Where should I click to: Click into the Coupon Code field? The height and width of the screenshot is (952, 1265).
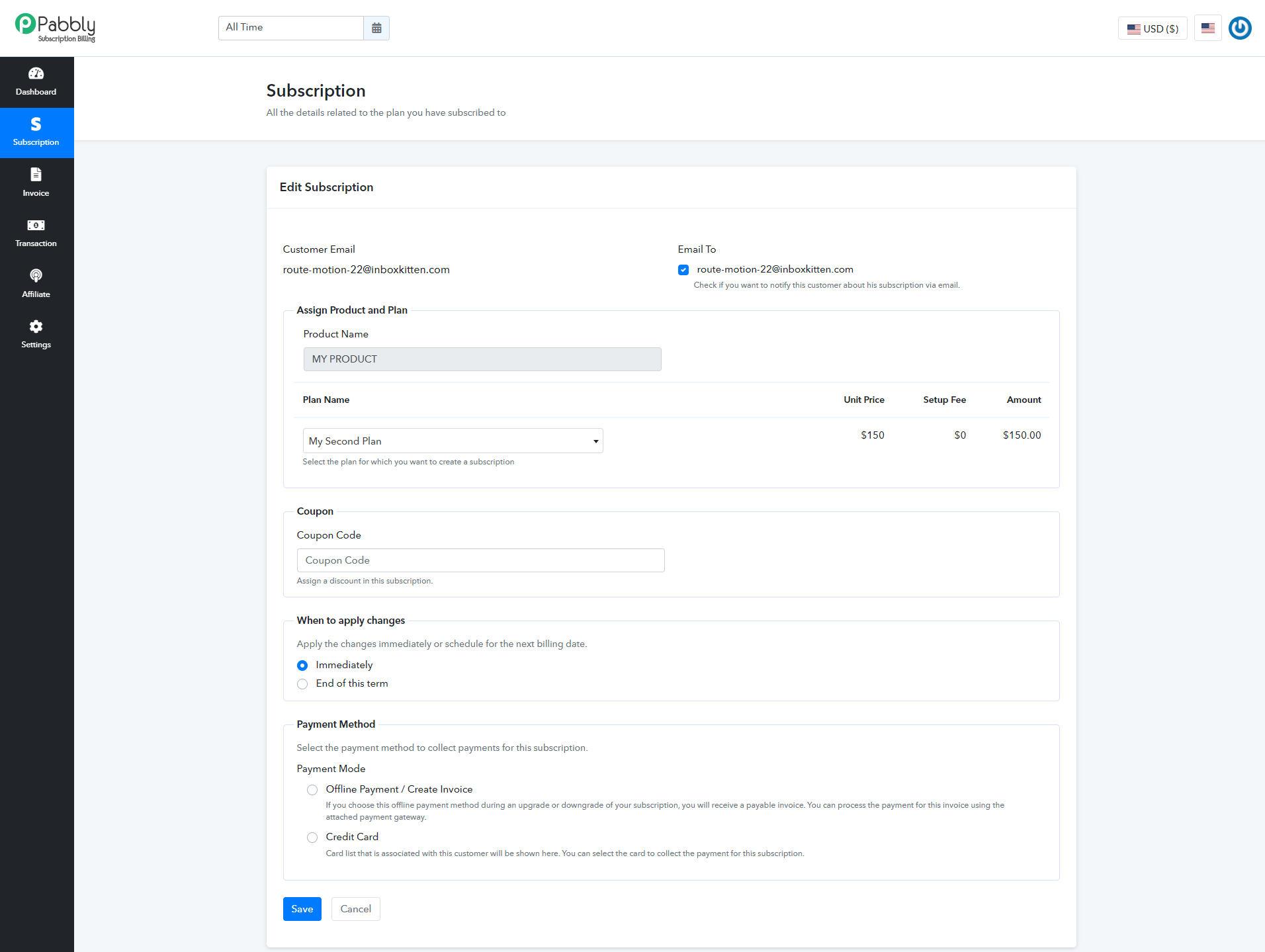481,560
